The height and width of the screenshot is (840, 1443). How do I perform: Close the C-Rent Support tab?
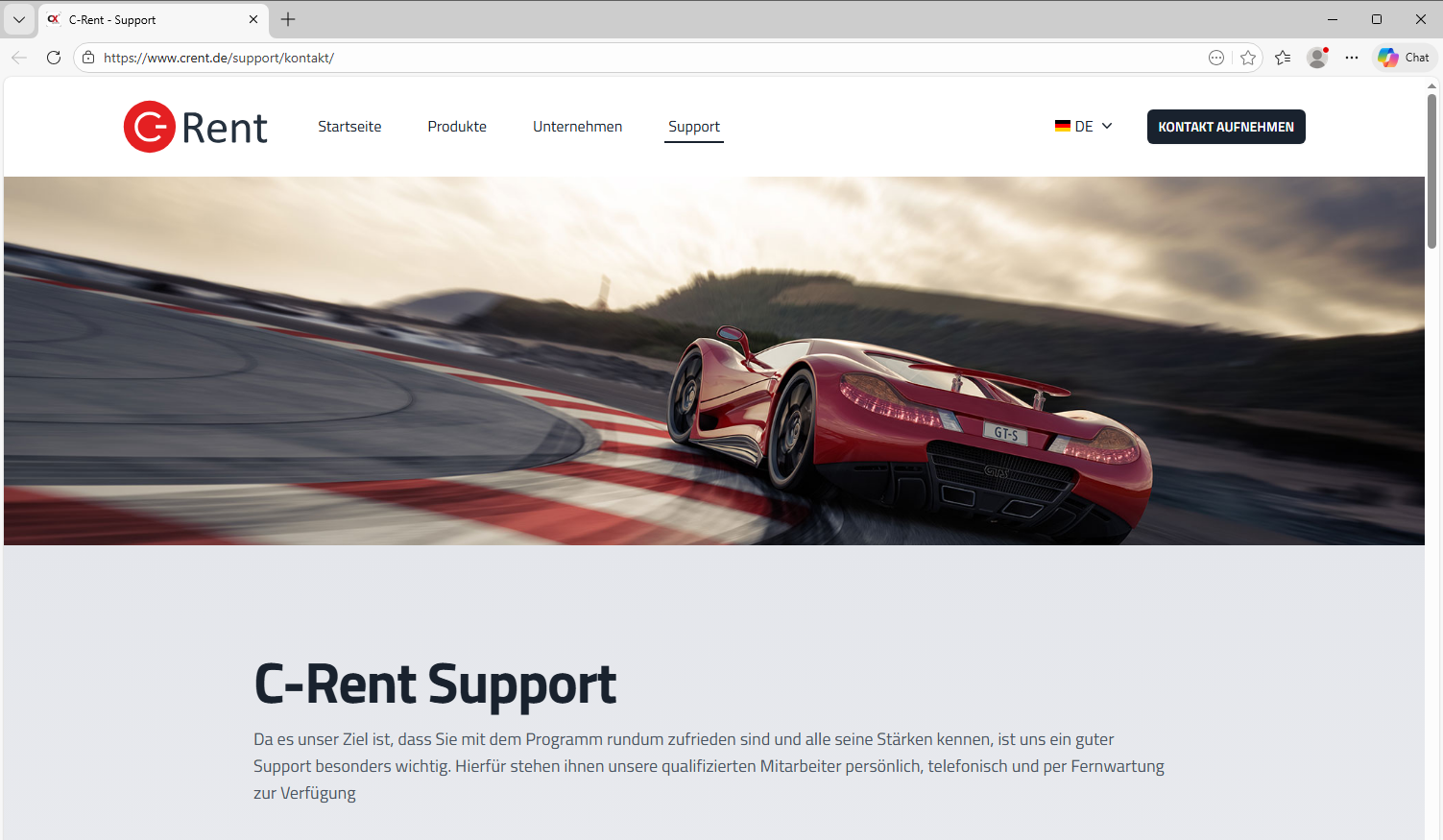[253, 19]
